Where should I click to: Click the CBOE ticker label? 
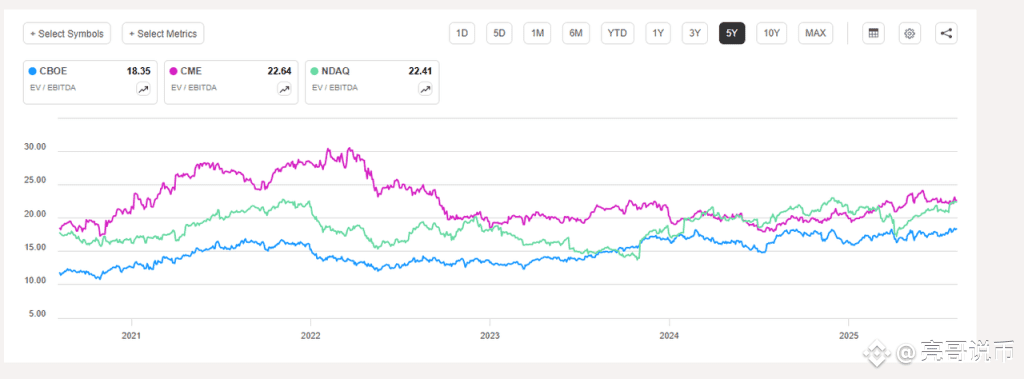[54, 71]
